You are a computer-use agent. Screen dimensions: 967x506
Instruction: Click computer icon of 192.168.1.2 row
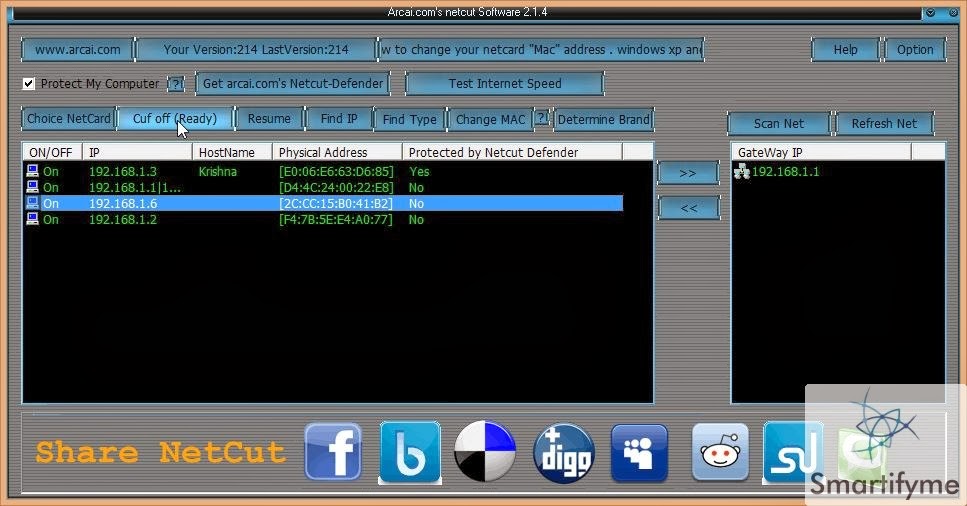33,219
